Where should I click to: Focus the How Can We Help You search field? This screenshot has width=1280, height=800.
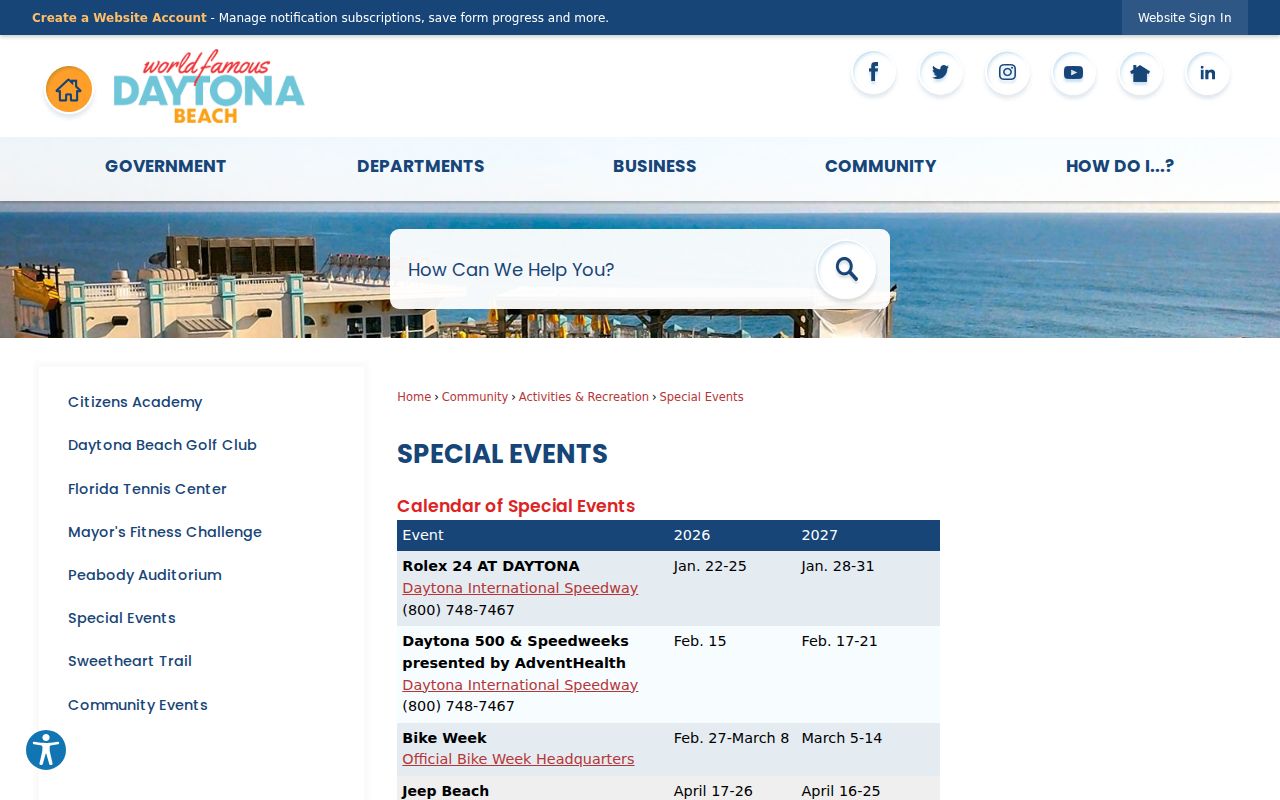point(605,269)
